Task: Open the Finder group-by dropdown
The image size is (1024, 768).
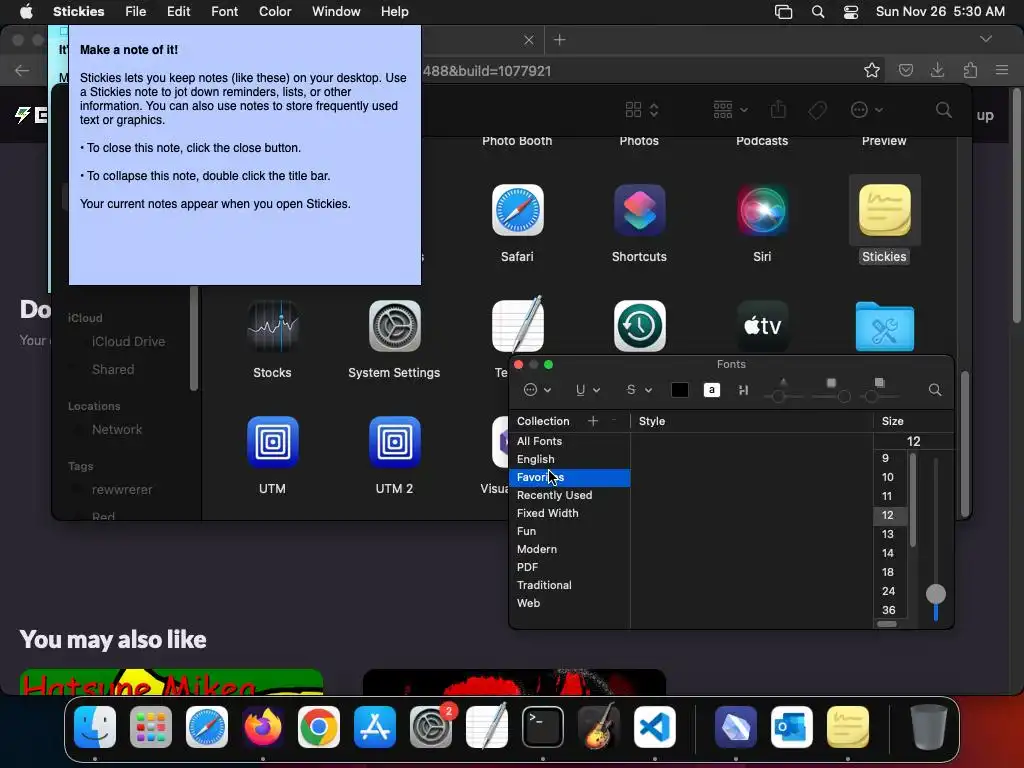Action: tap(729, 110)
